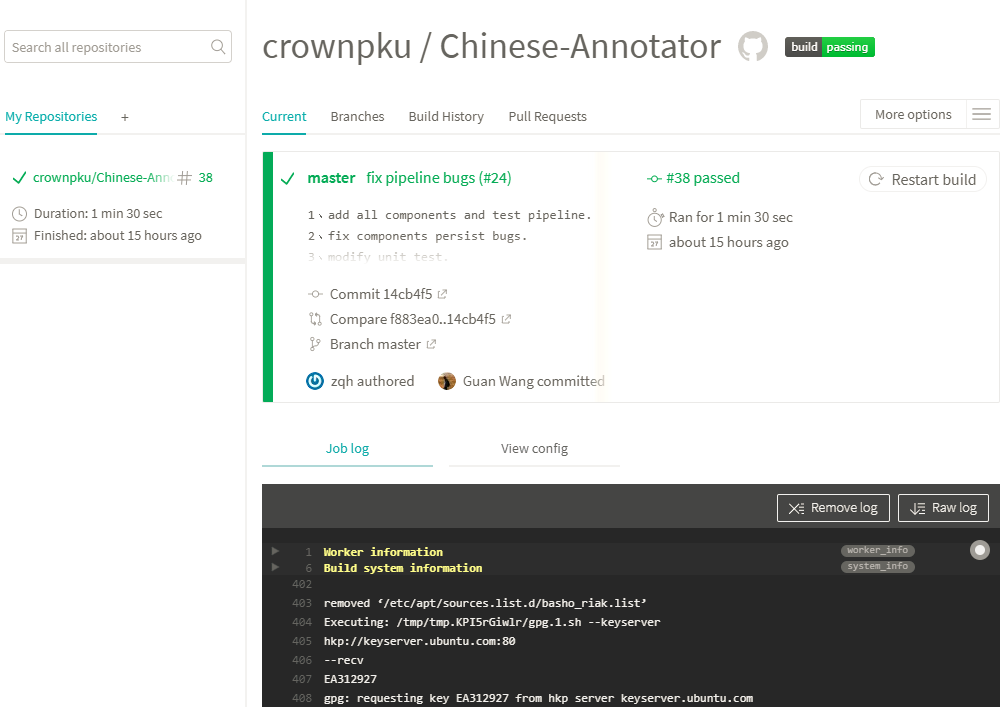
Task: Open the Branches tab
Action: coord(357,117)
